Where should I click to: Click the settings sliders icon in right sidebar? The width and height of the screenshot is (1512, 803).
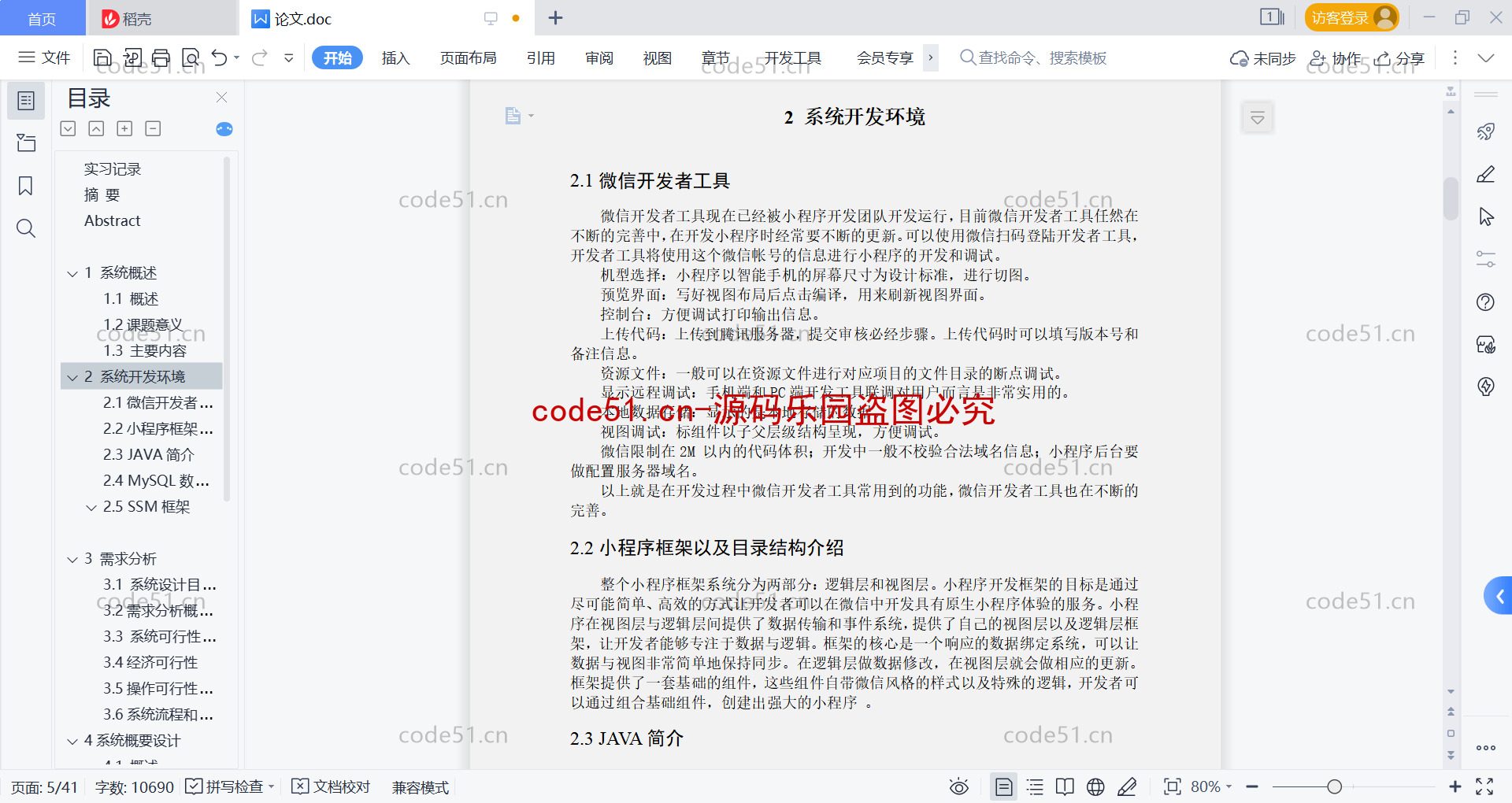click(x=1486, y=259)
